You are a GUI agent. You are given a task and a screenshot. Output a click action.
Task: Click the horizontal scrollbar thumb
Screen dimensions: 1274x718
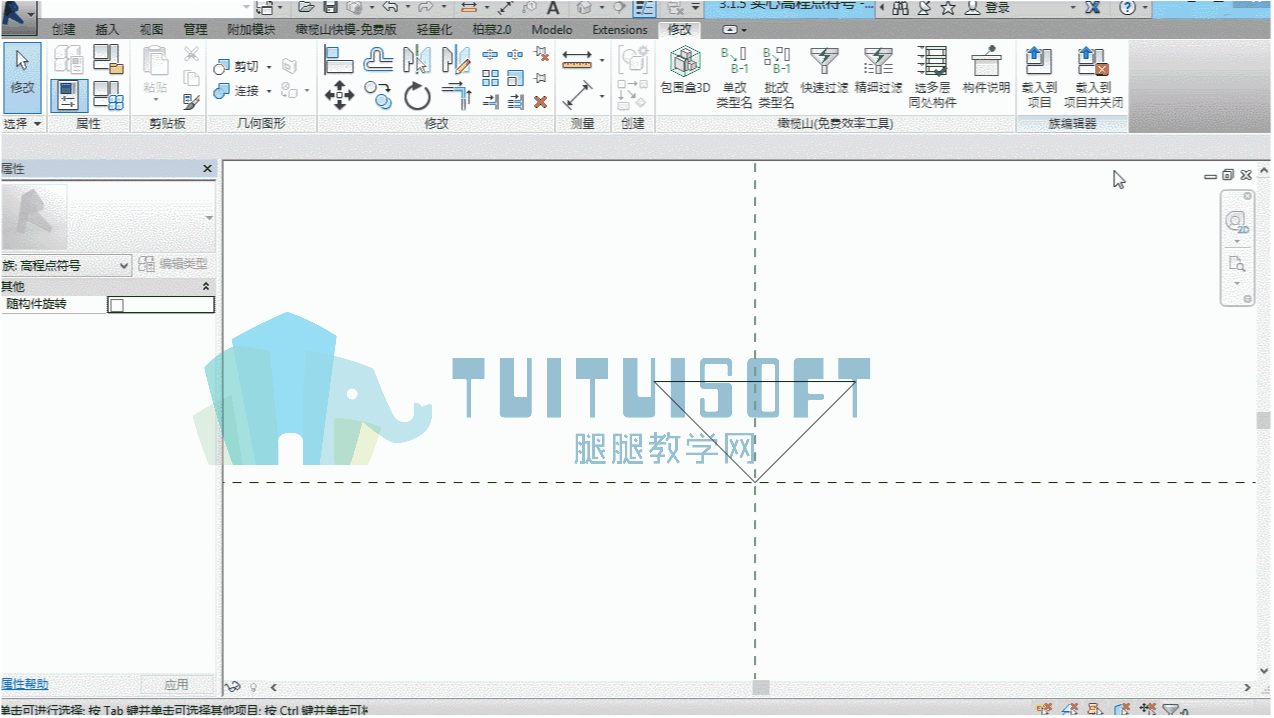(x=761, y=688)
